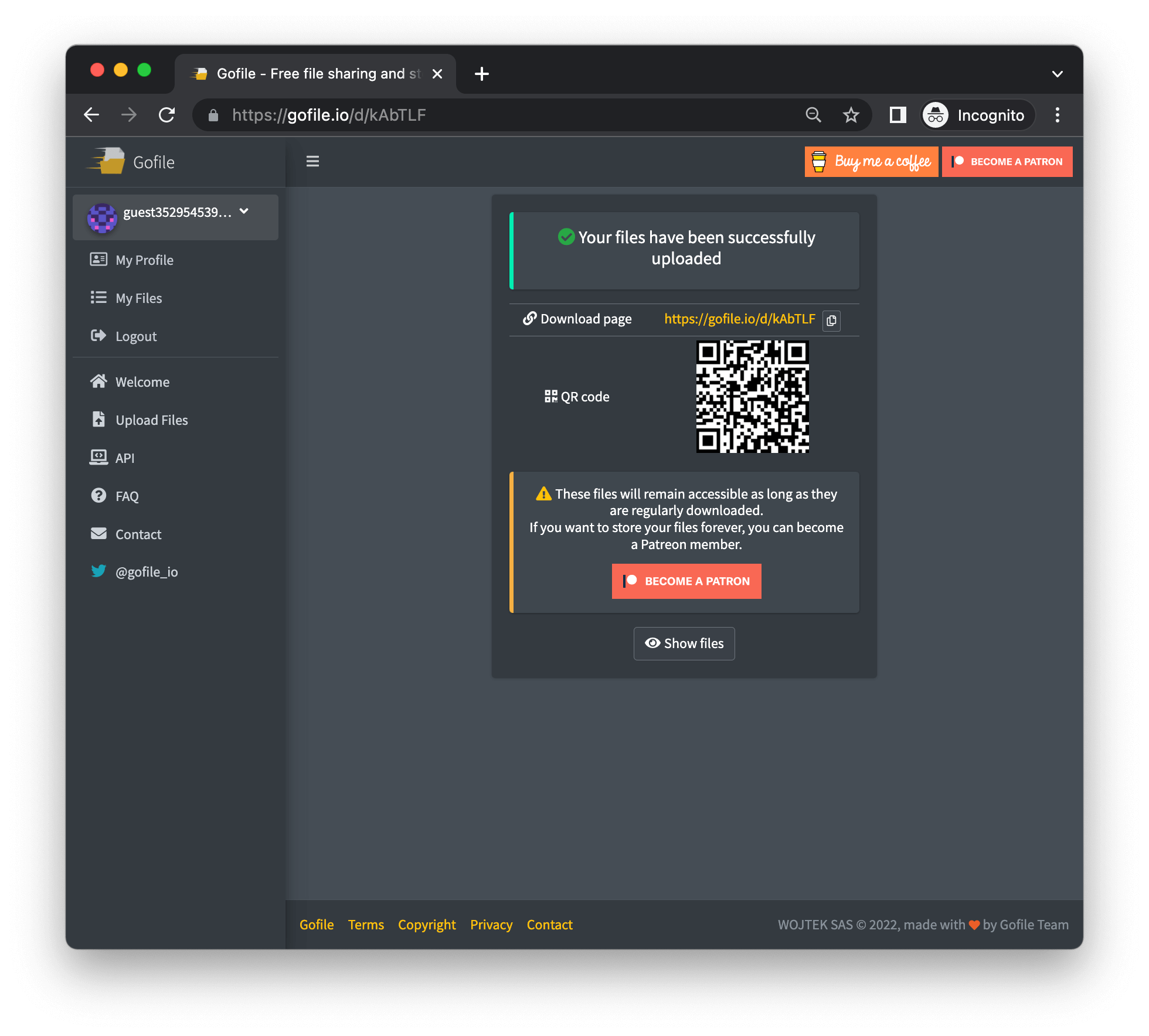Expand the tab search chevron
This screenshot has width=1149, height=1036.
[1058, 74]
